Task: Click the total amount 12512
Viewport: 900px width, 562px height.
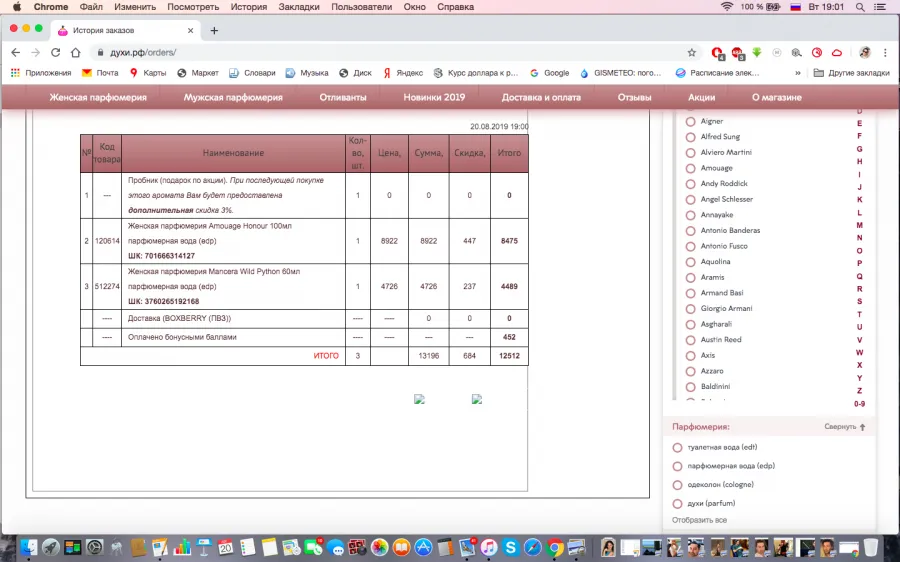Action: click(x=509, y=356)
